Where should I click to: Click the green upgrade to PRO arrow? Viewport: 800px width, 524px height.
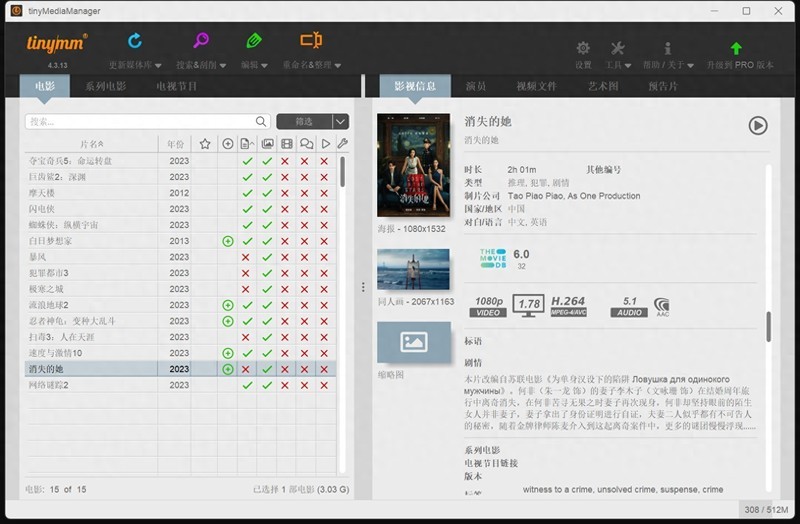[x=736, y=48]
